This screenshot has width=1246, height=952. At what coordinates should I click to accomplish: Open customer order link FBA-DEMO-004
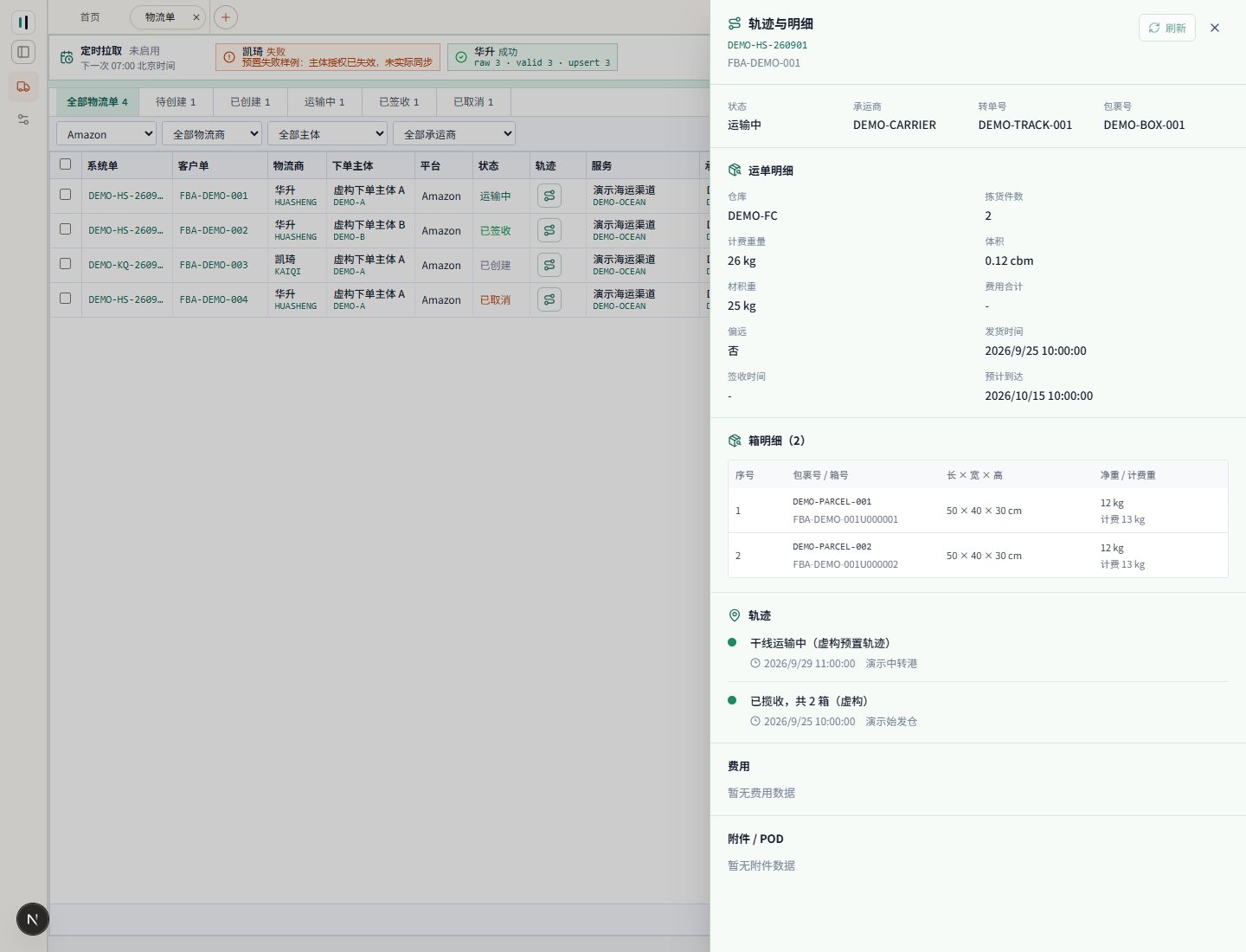tap(214, 299)
